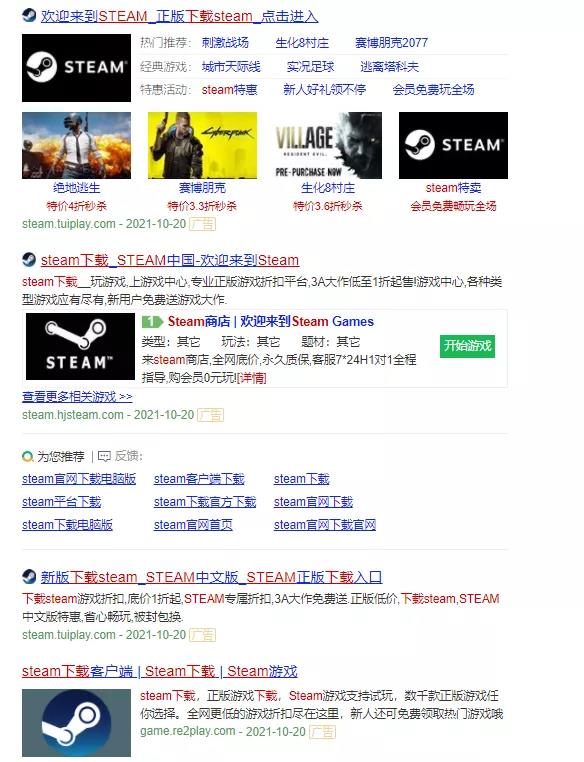Viewport: 584px width, 762px height.
Task: Open the 赛博朋克2077 link
Action: [391, 43]
